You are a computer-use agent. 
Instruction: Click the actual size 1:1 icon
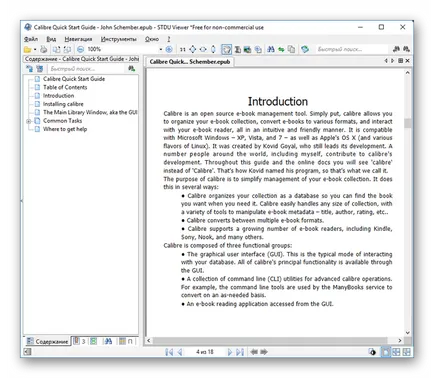pyautogui.click(x=183, y=50)
